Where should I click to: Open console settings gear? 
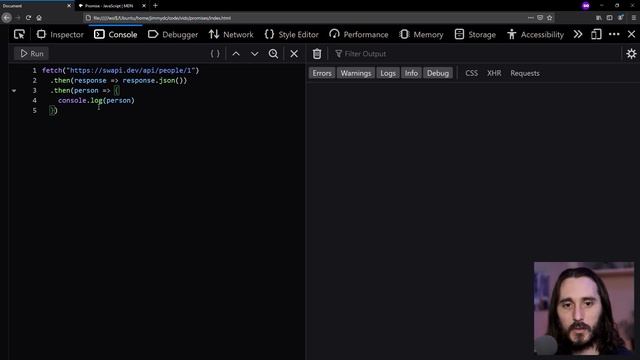click(631, 53)
